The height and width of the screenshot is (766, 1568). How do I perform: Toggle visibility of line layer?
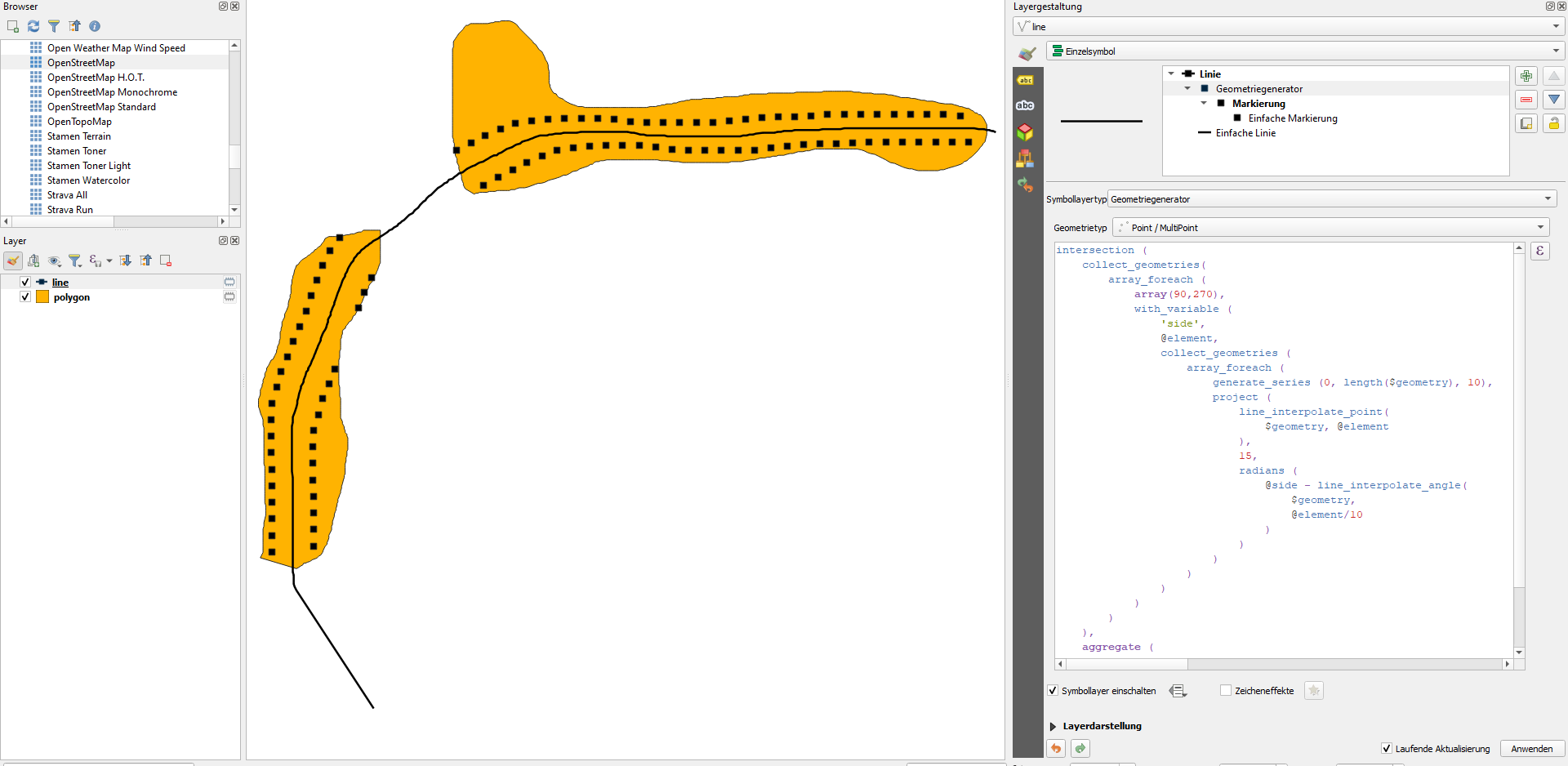tap(25, 282)
